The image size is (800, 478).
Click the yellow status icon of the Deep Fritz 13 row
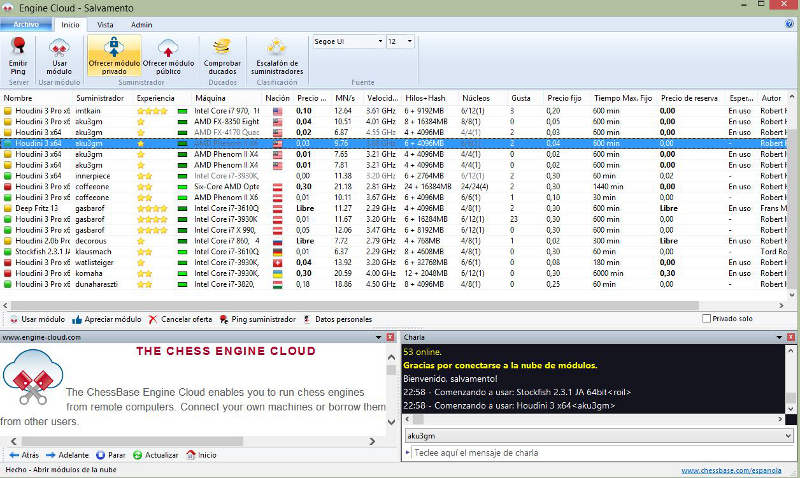click(x=8, y=209)
